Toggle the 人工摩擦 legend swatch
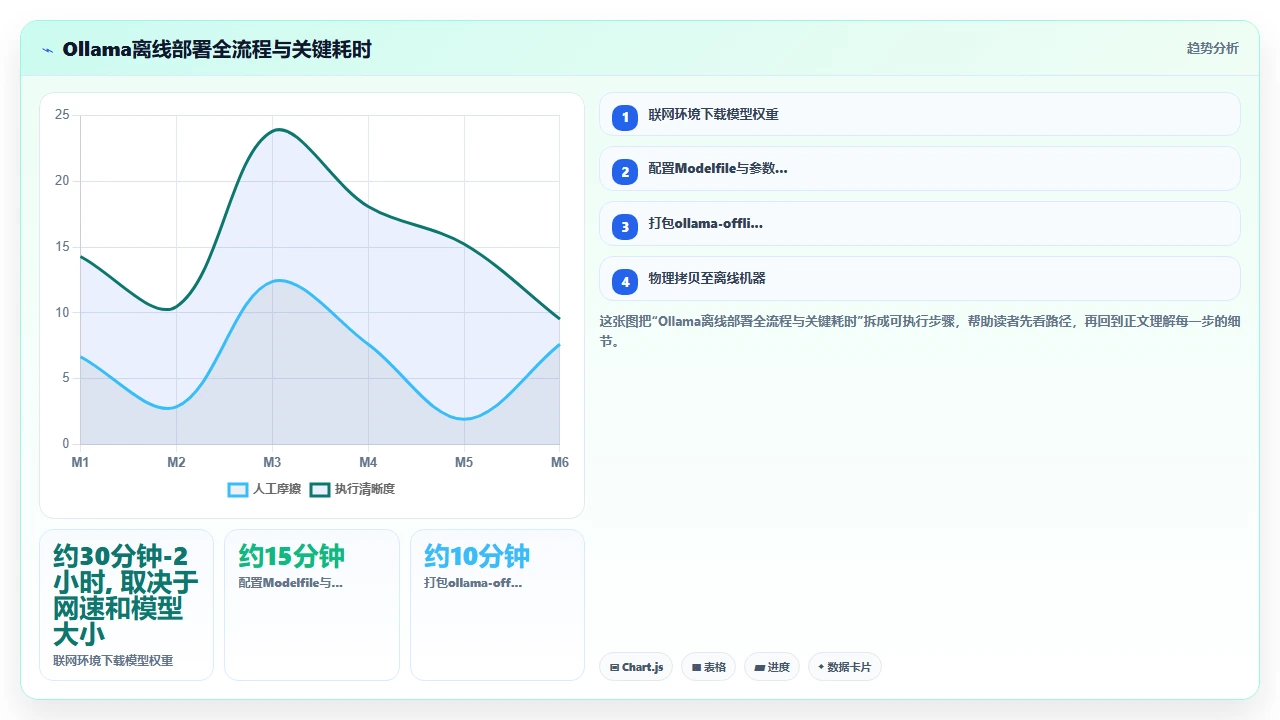This screenshot has width=1280, height=720. pyautogui.click(x=238, y=489)
